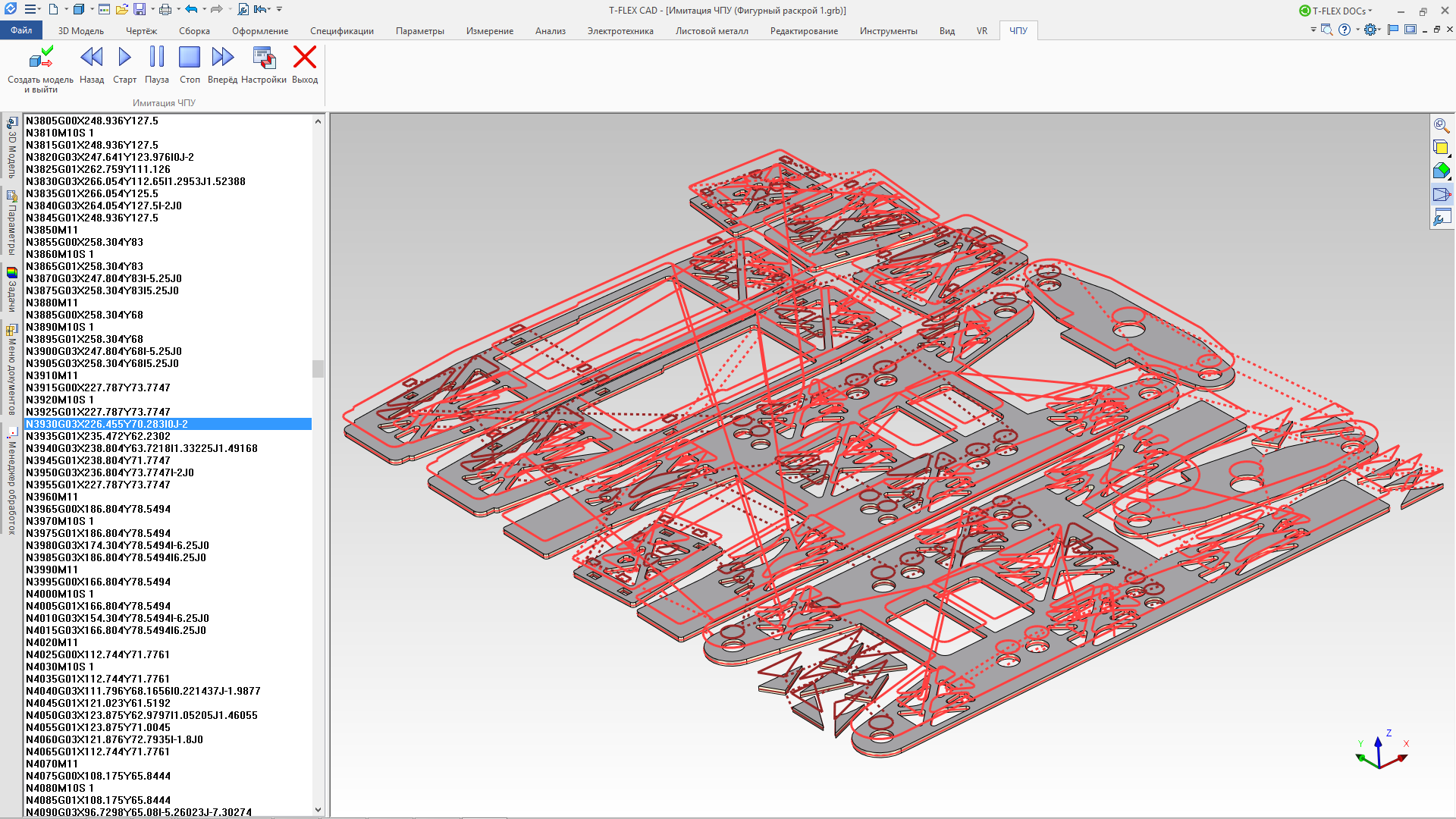The image size is (1456, 819).
Task: Open the VR tab
Action: coord(982,31)
